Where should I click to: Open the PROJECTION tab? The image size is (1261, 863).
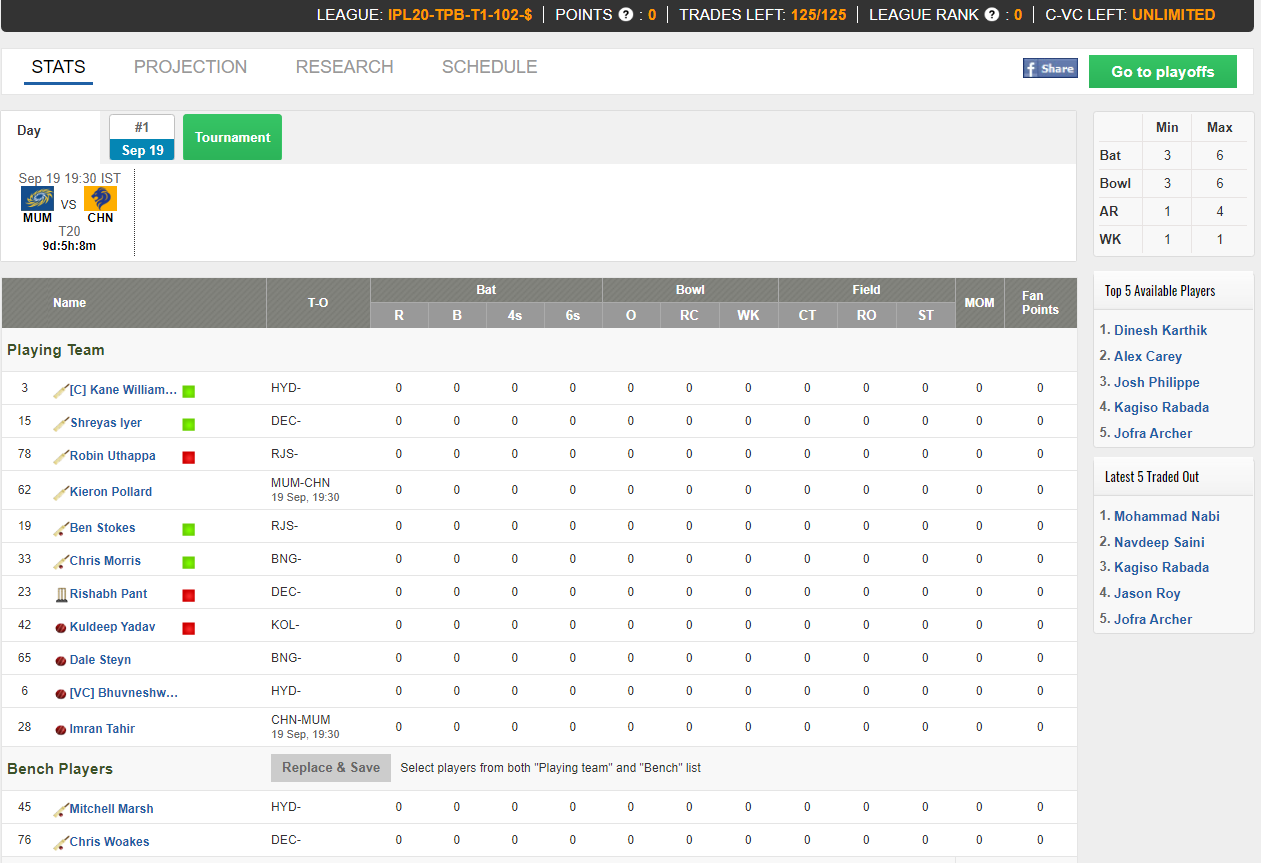coord(191,67)
